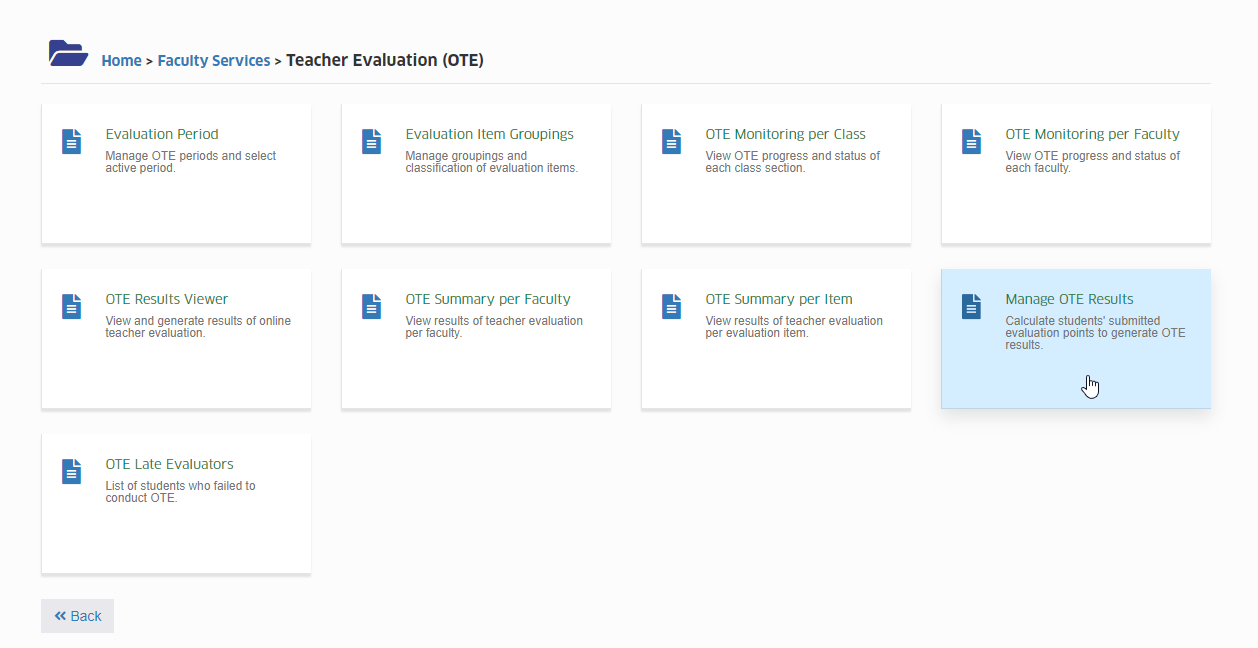This screenshot has width=1258, height=648.
Task: Click the Evaluation Period document icon
Action: (72, 141)
